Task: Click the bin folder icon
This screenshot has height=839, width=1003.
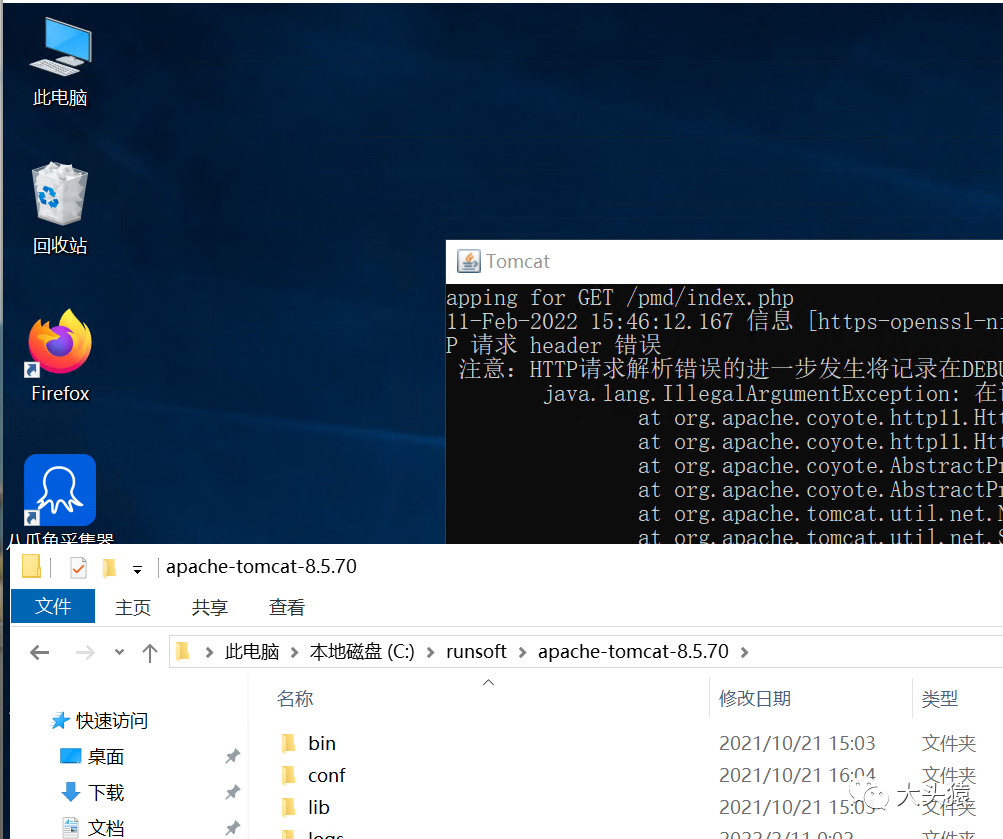Action: 288,743
